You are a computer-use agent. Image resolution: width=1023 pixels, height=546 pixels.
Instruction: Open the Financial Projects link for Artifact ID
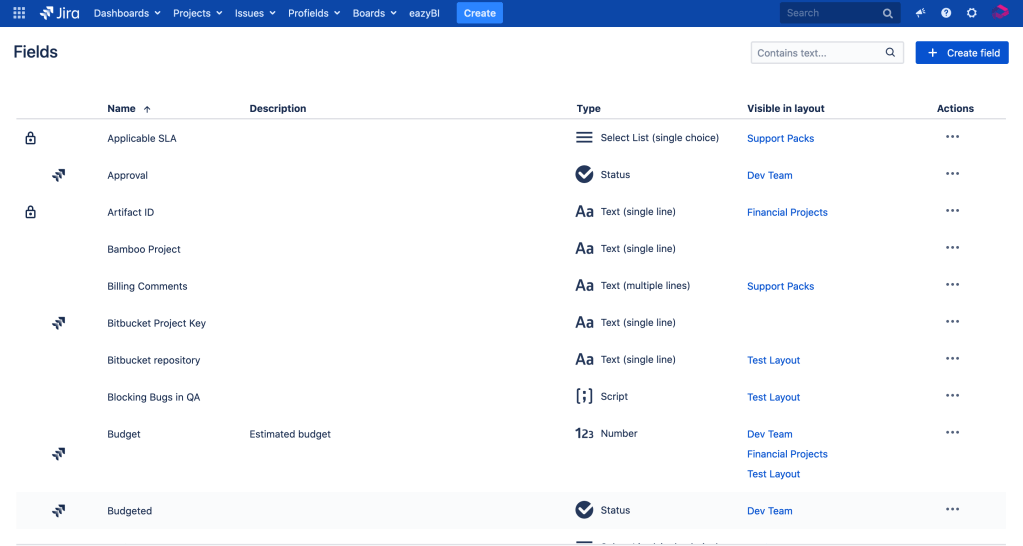point(787,212)
